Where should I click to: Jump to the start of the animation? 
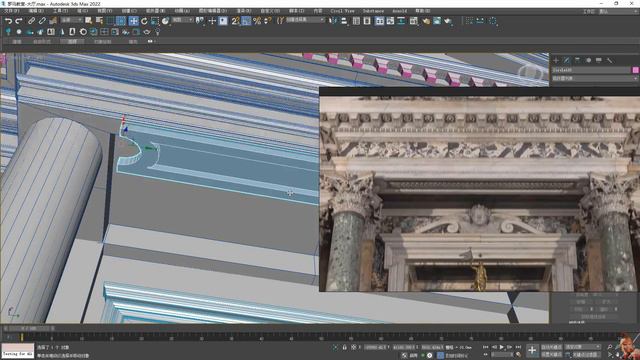tap(485, 347)
